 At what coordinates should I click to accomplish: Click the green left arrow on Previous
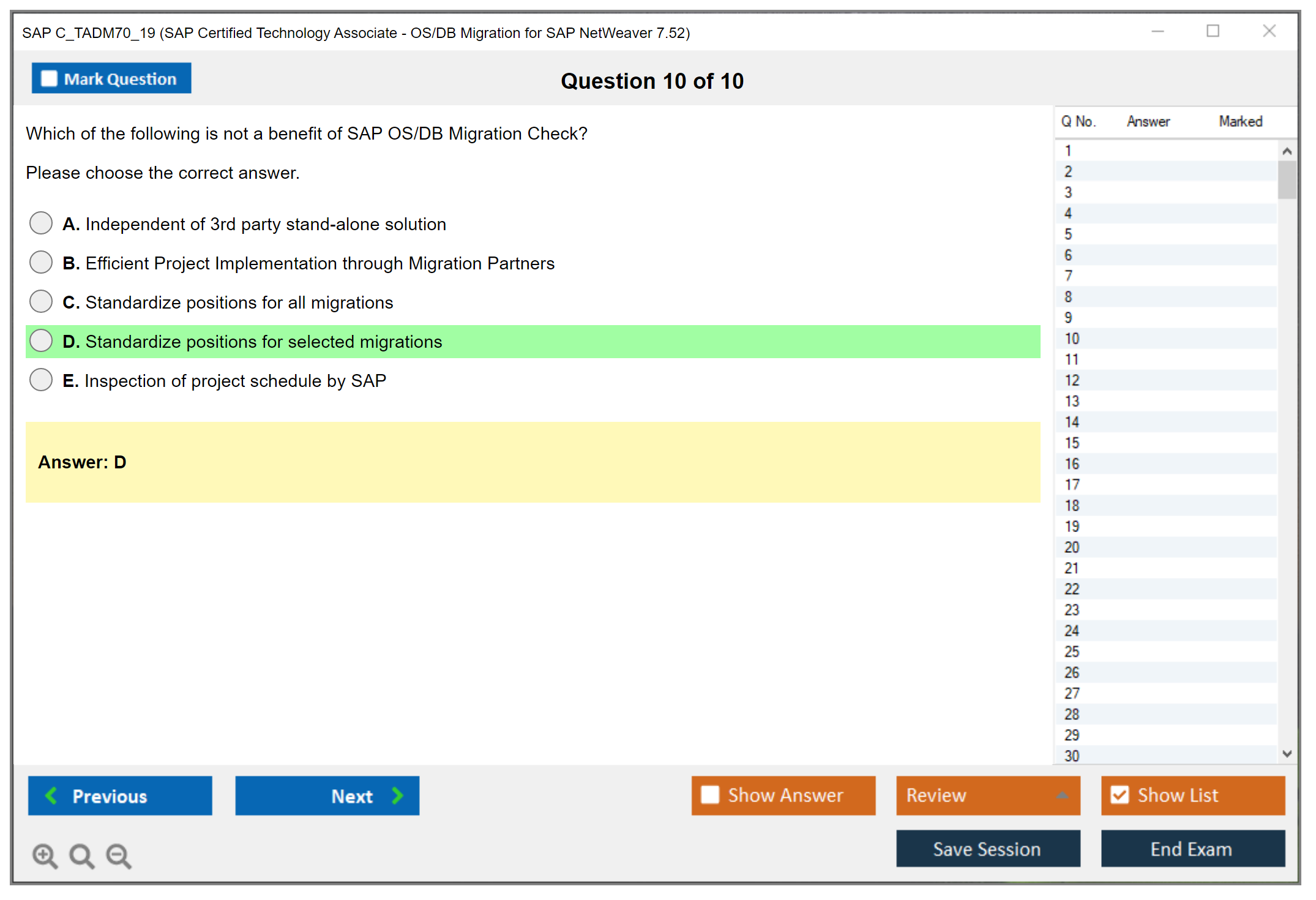(x=51, y=795)
